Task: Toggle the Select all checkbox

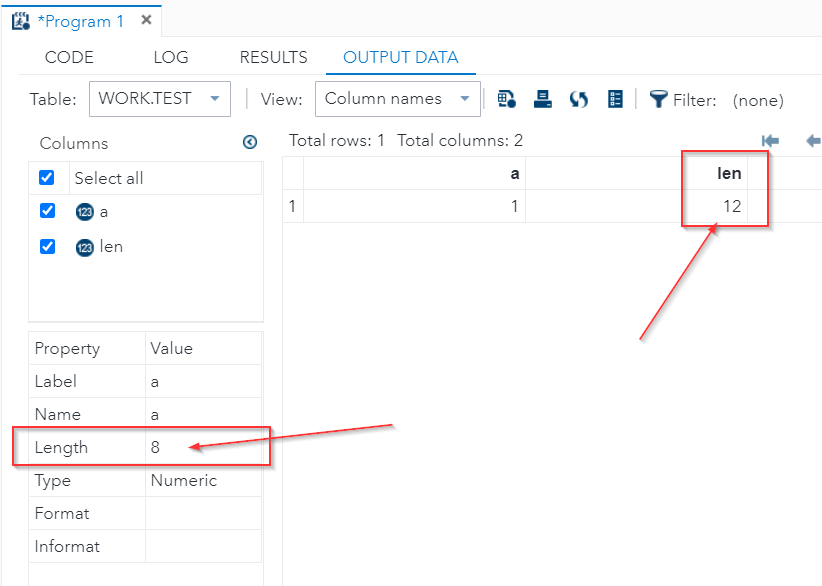Action: [46, 178]
